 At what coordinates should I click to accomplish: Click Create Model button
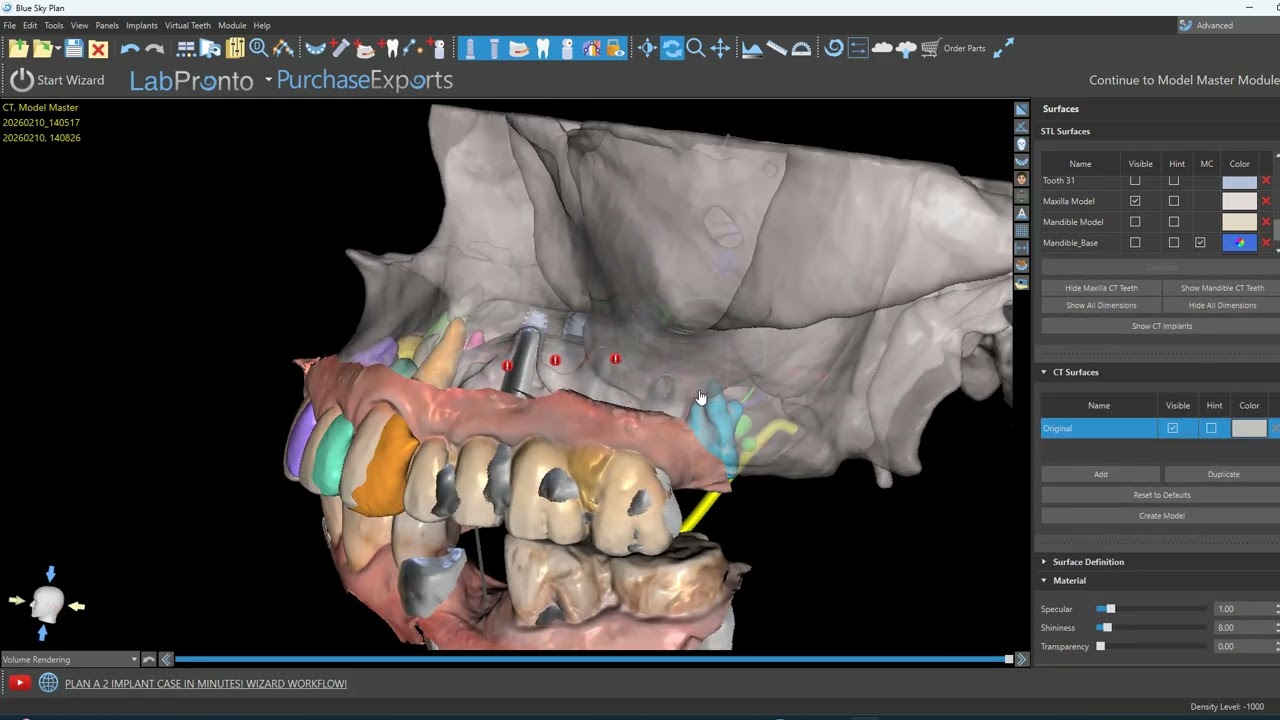[1161, 516]
